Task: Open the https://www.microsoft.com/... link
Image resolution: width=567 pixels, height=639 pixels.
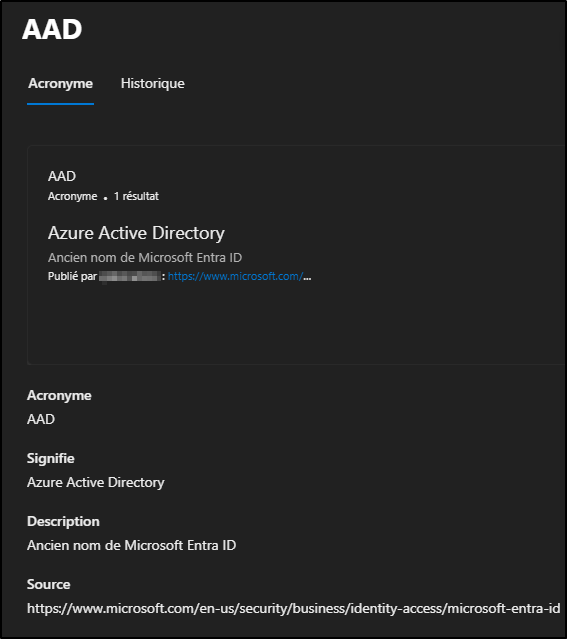Action: [239, 276]
